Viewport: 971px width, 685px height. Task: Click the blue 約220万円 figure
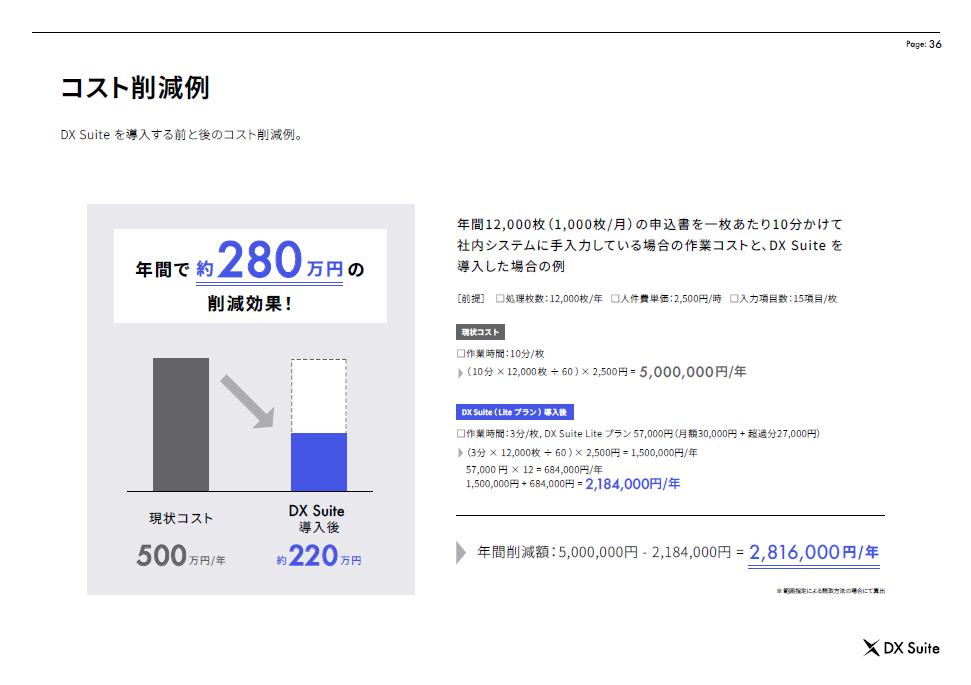pyautogui.click(x=318, y=556)
